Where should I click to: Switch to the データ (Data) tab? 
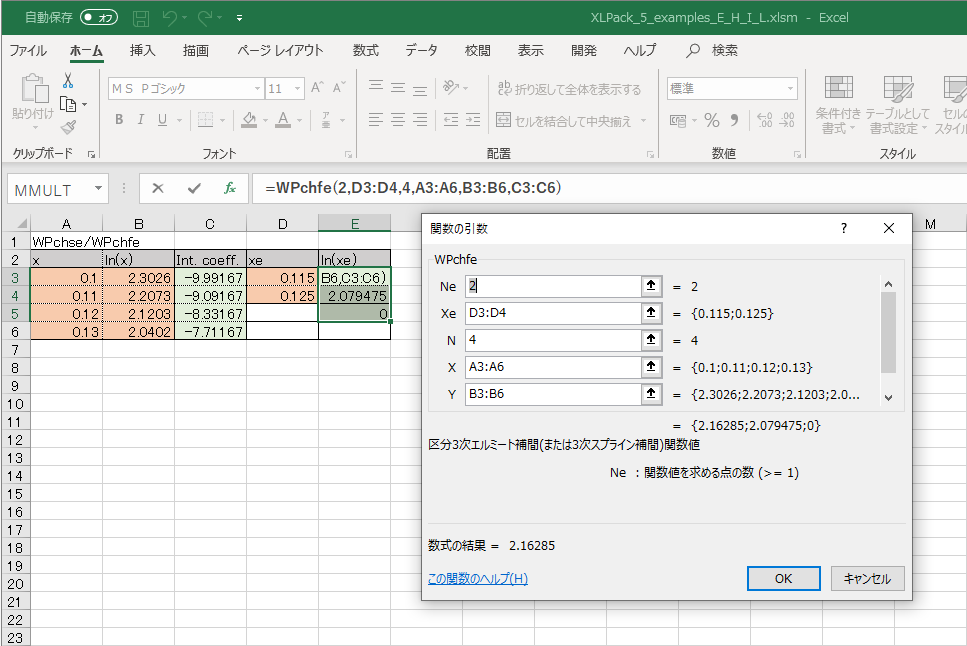coord(421,50)
